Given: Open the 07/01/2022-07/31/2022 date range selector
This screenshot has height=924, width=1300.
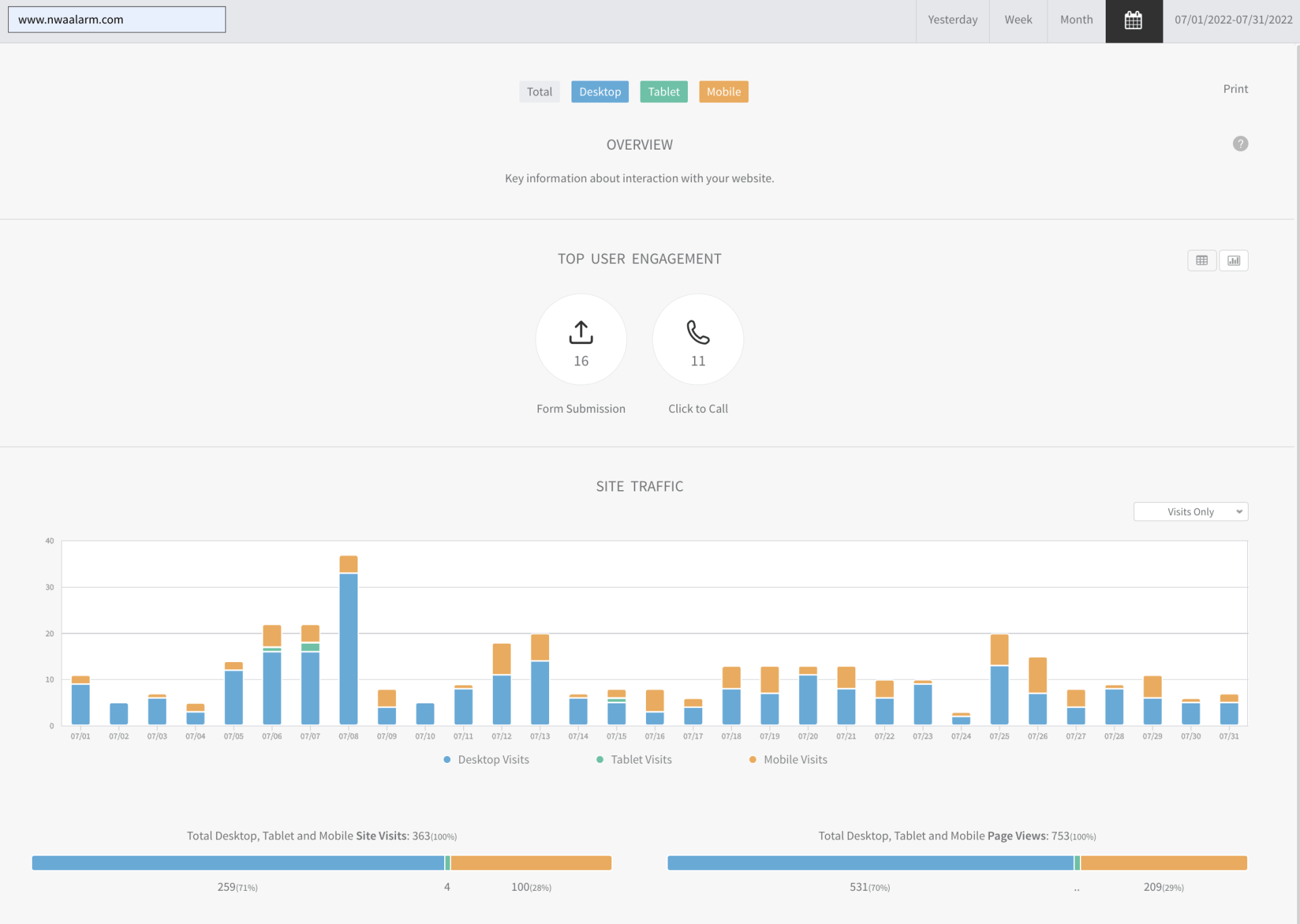Looking at the screenshot, I should point(1232,20).
